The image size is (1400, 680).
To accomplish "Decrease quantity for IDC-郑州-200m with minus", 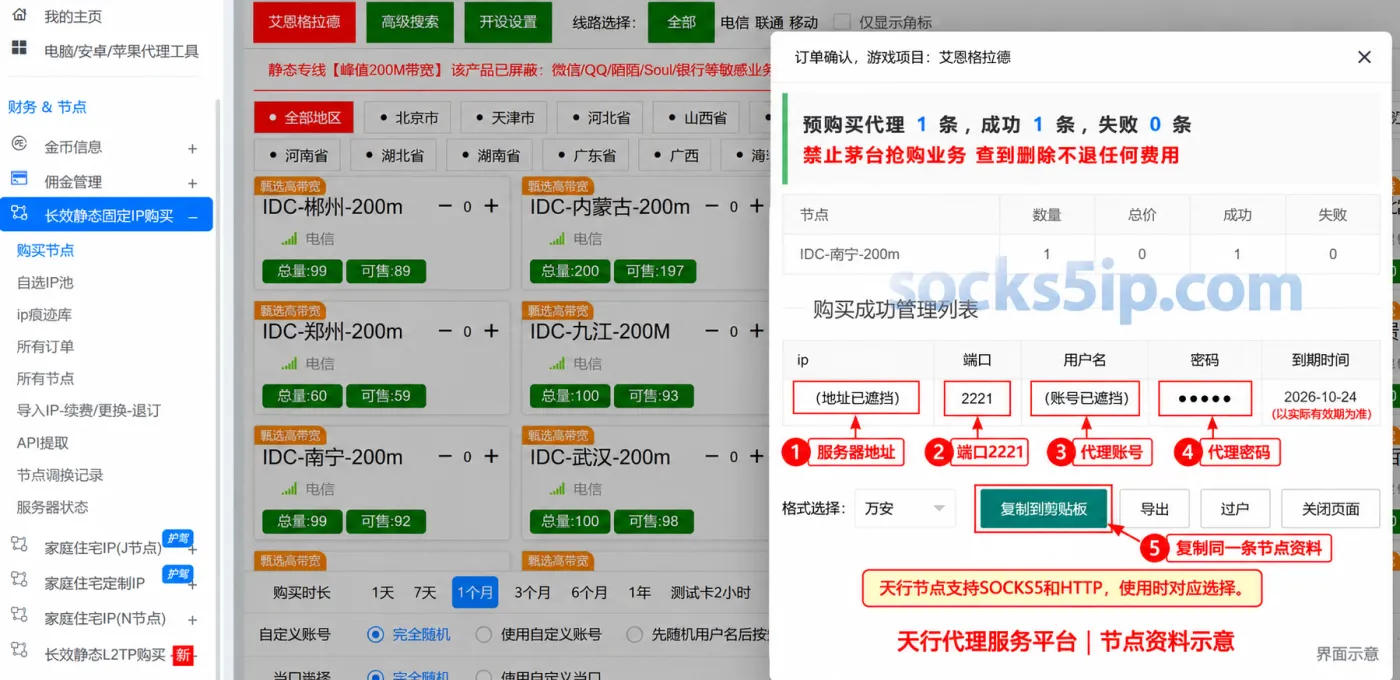I will click(446, 331).
